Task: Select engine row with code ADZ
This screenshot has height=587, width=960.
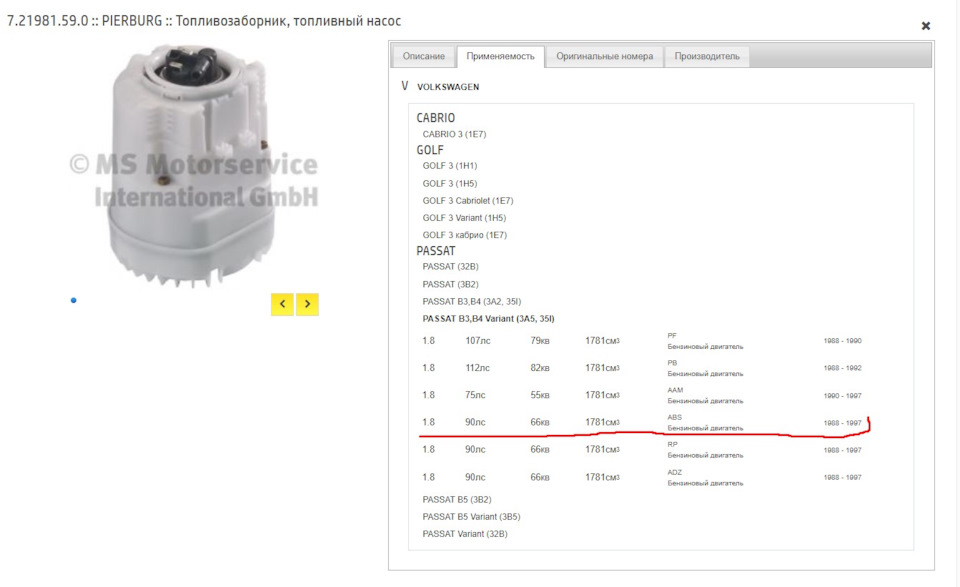Action: (x=642, y=477)
